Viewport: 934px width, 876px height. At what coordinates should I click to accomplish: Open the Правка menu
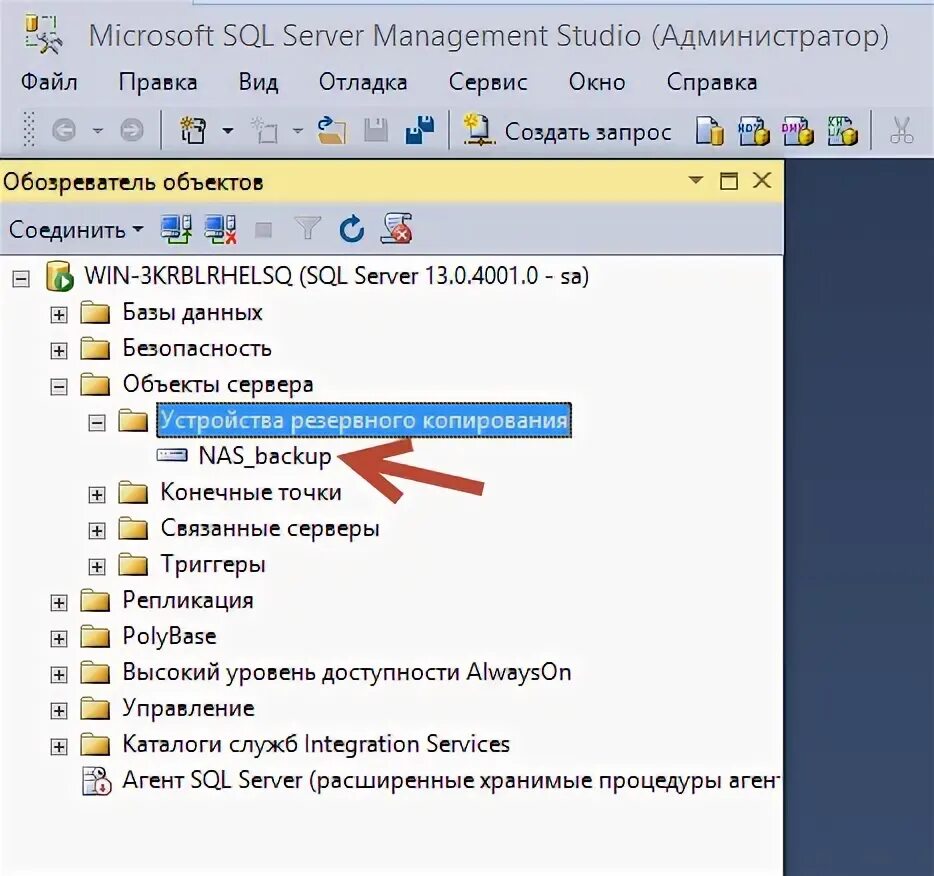tap(158, 82)
